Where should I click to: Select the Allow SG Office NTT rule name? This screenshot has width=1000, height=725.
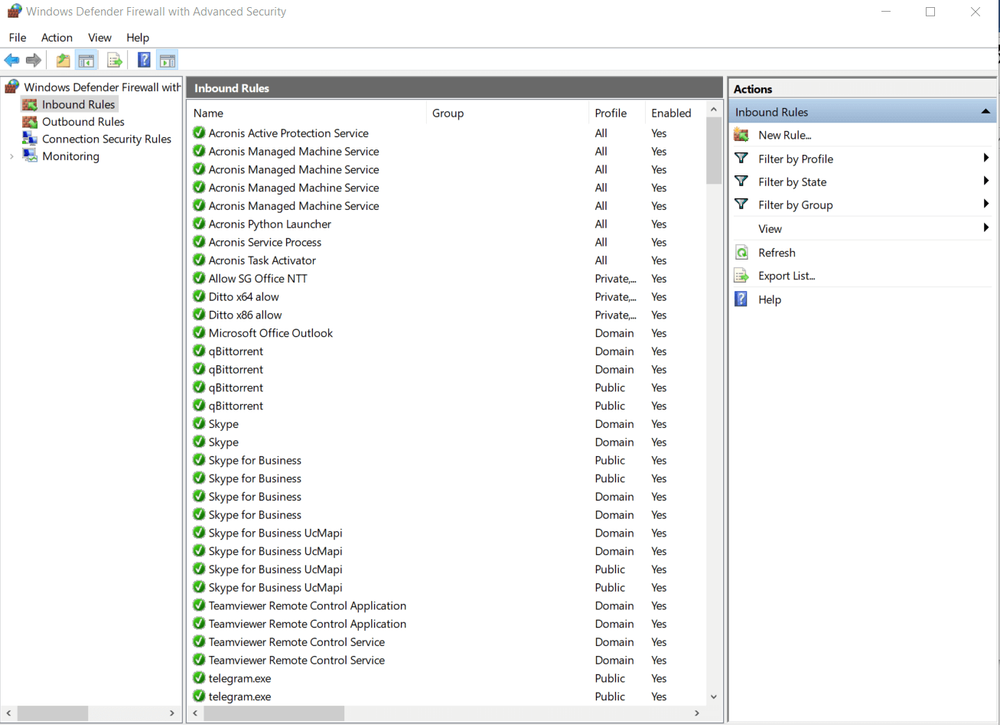click(258, 278)
